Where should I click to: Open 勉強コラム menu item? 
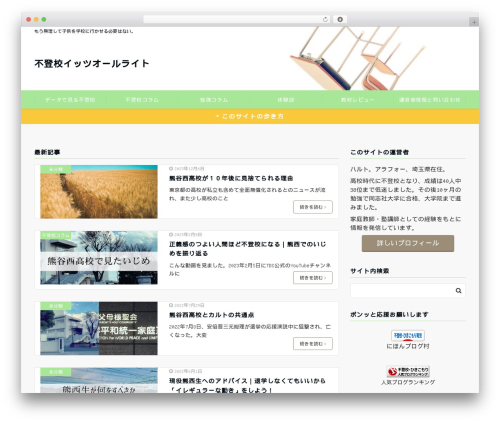(x=214, y=100)
